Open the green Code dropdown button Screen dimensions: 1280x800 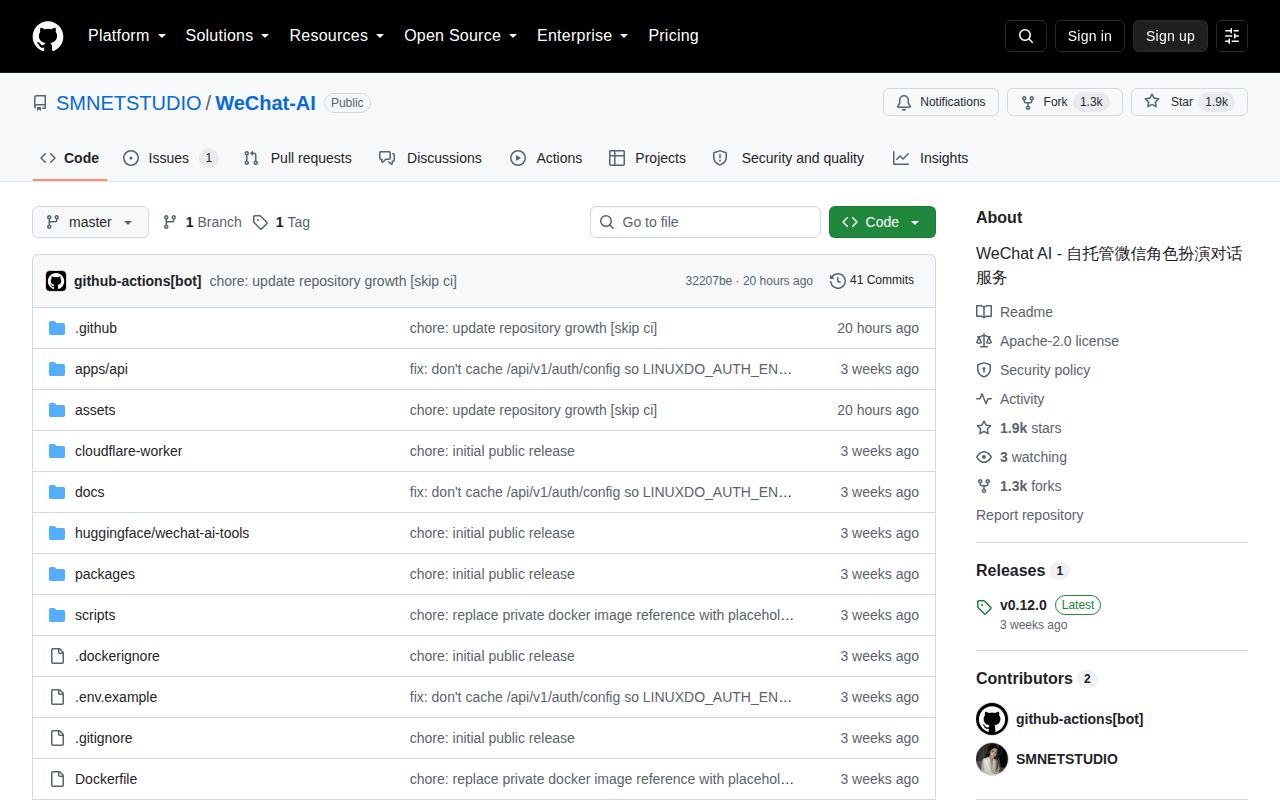click(x=882, y=222)
